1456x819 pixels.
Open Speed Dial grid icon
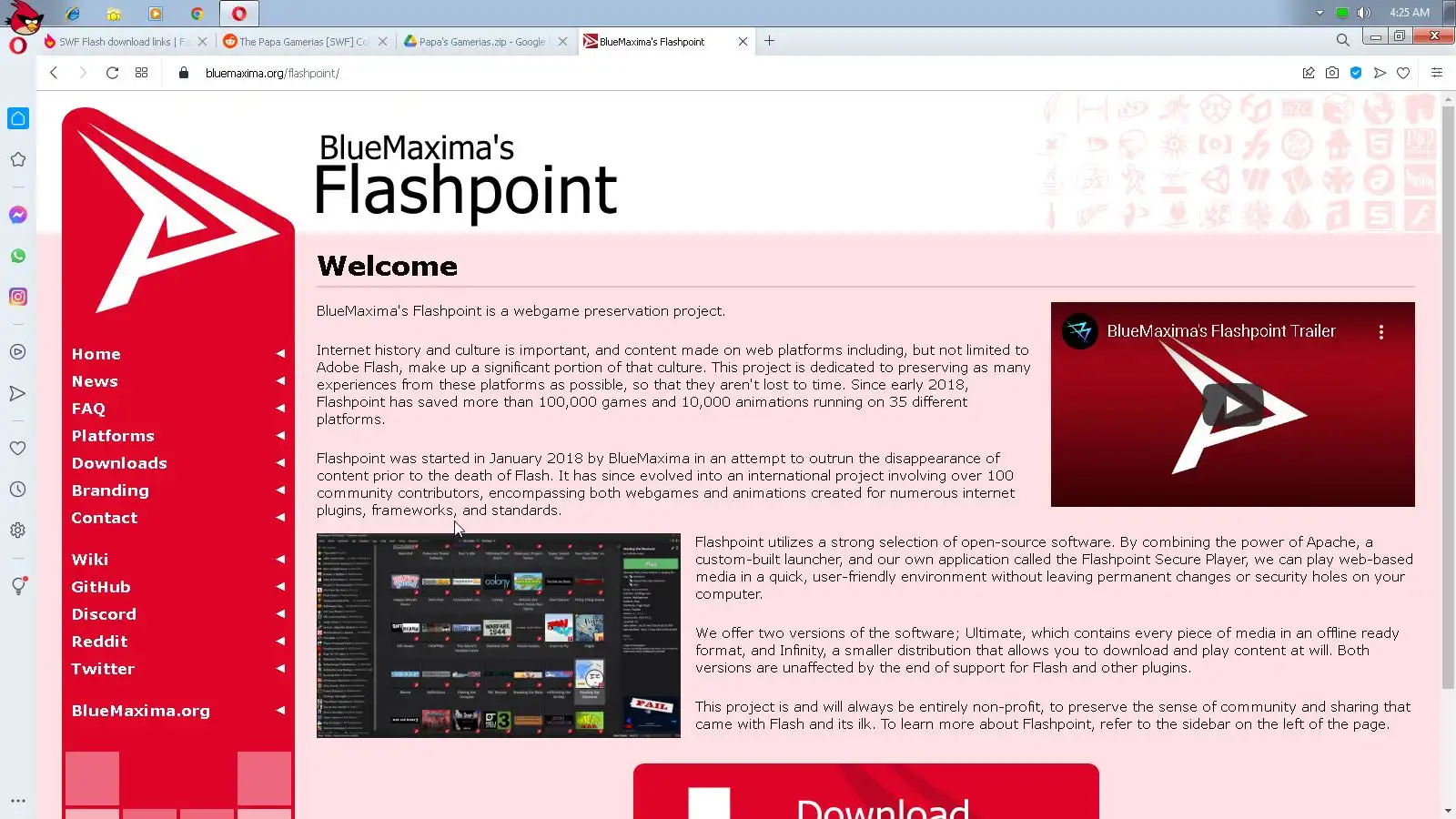pos(141,73)
